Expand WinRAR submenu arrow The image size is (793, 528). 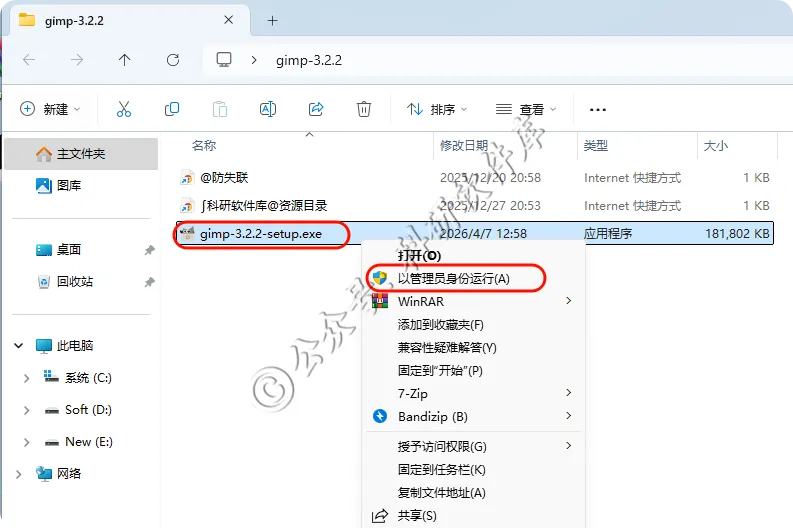coord(569,301)
